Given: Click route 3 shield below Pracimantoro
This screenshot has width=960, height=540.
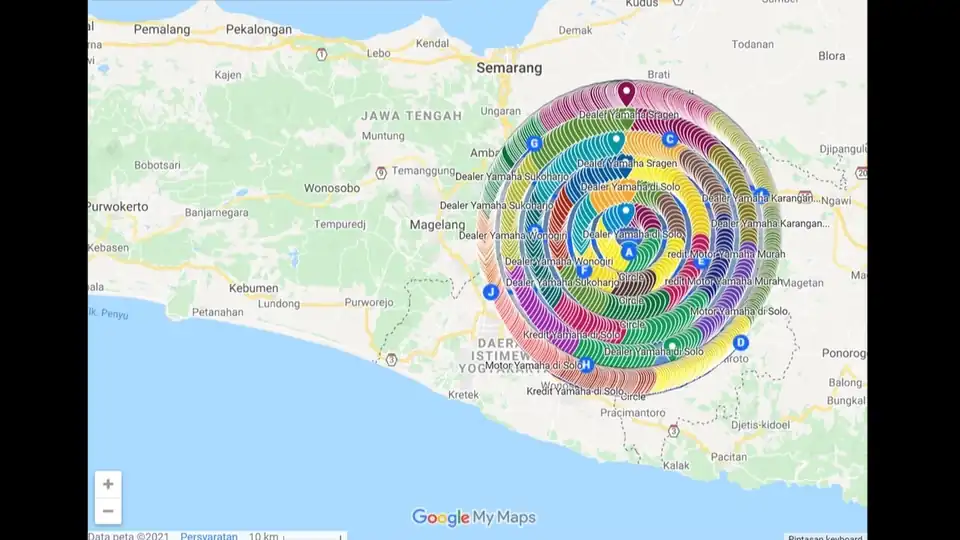Looking at the screenshot, I should pos(673,431).
